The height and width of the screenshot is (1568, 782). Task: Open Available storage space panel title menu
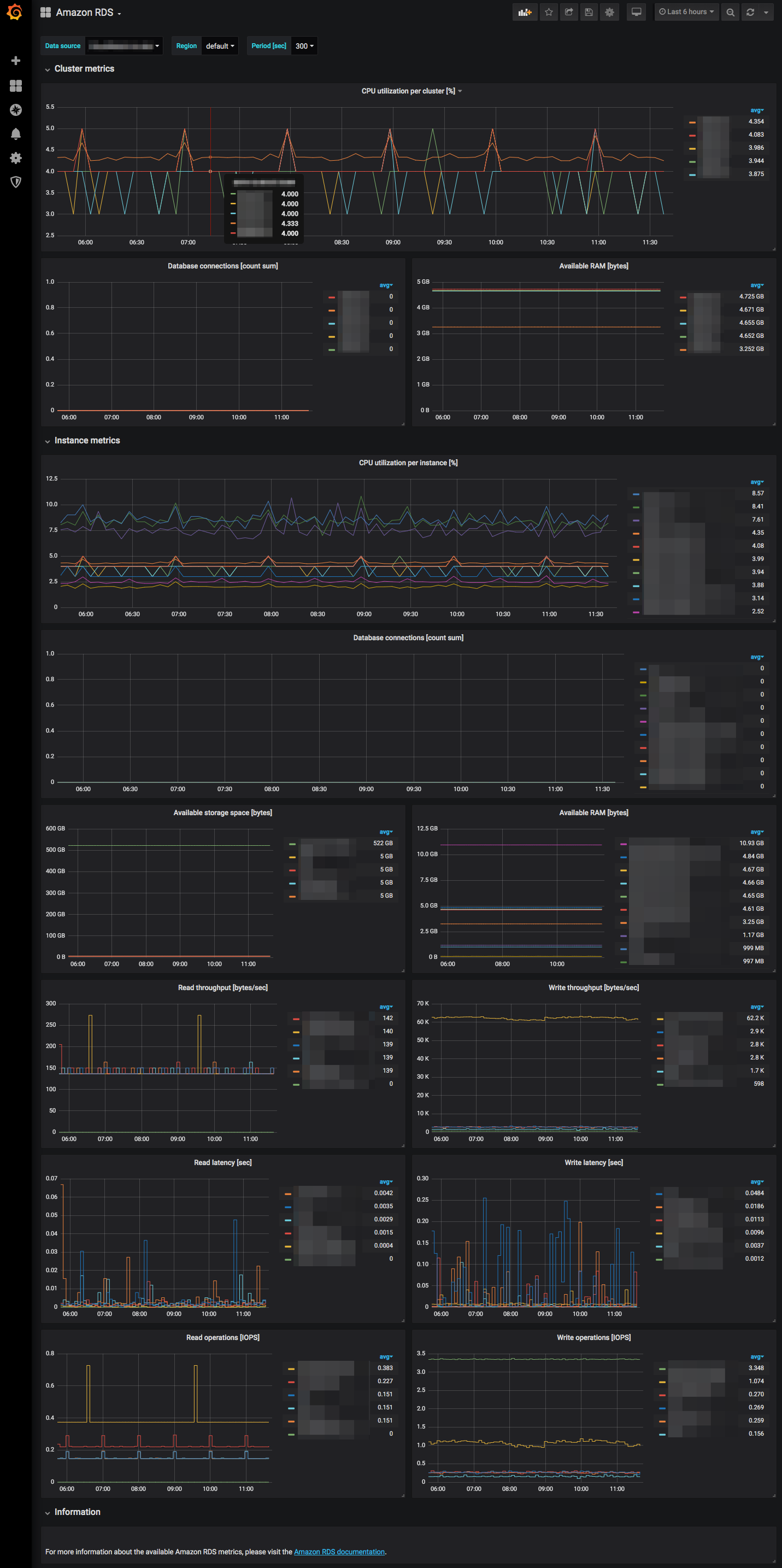click(223, 812)
